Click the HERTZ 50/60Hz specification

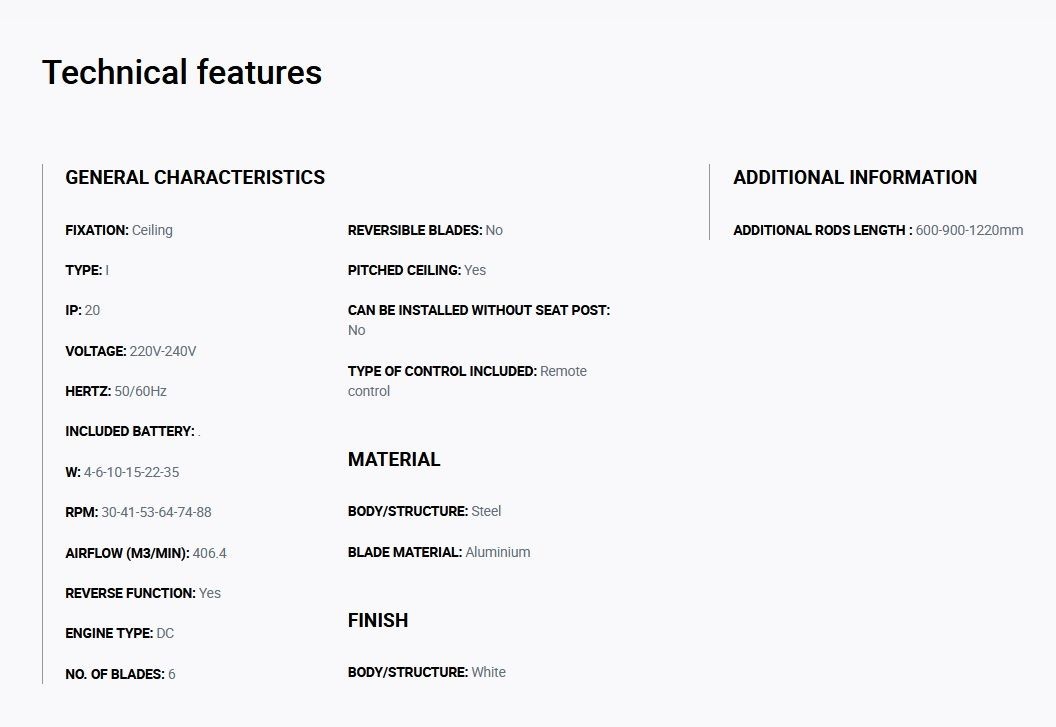coord(116,391)
